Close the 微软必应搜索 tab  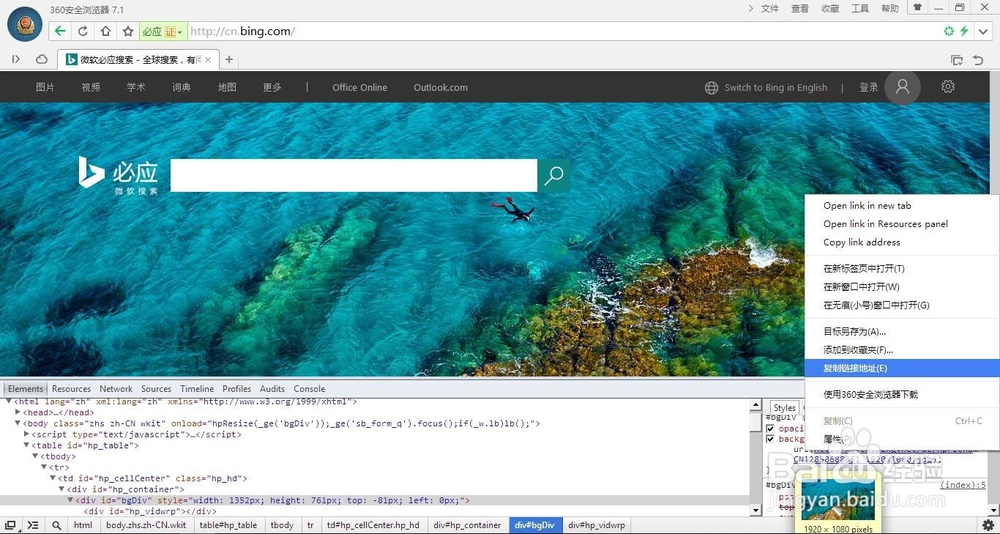pyautogui.click(x=208, y=59)
